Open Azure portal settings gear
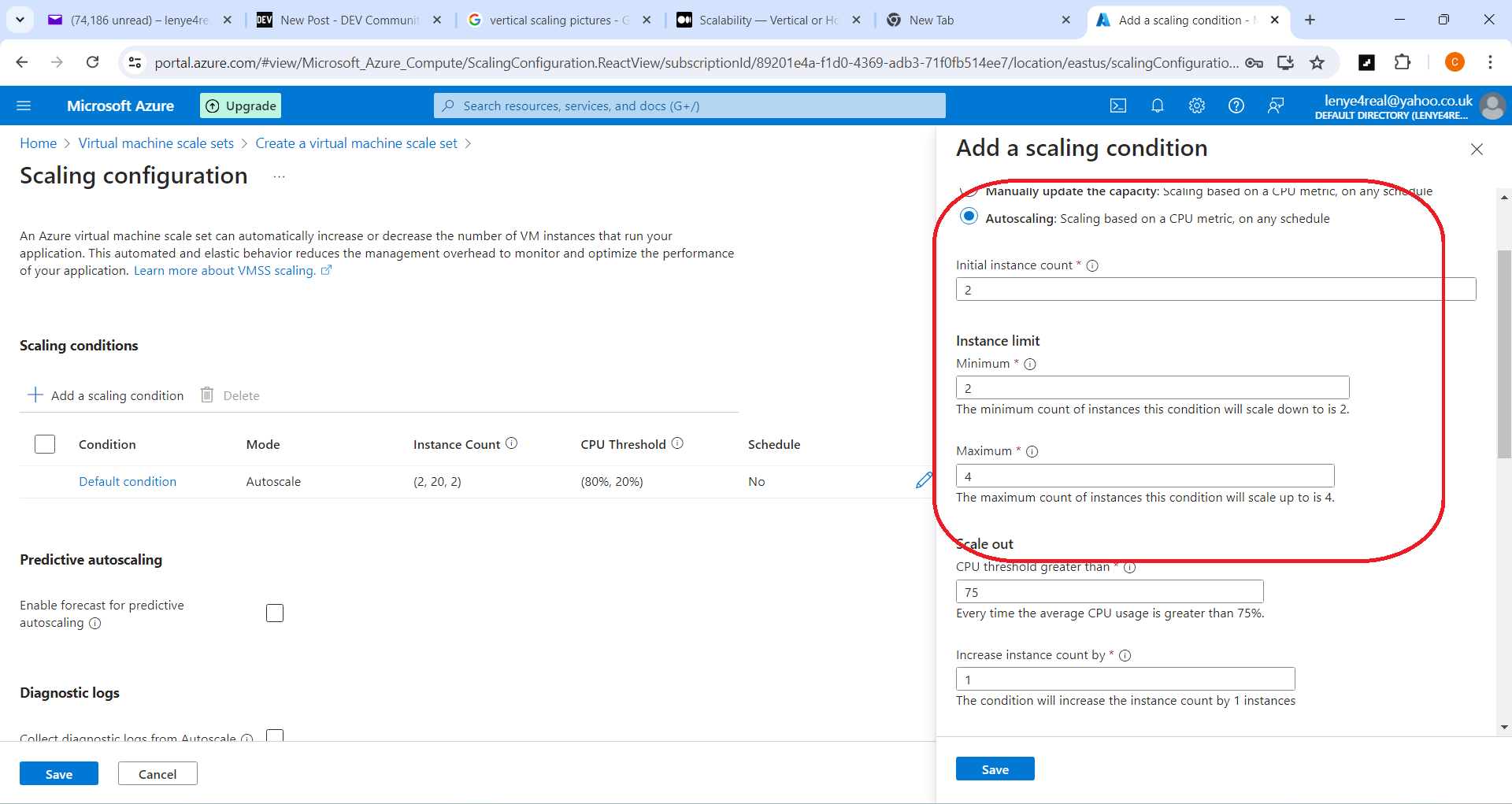Screen dimensions: 1512x804 1197,106
